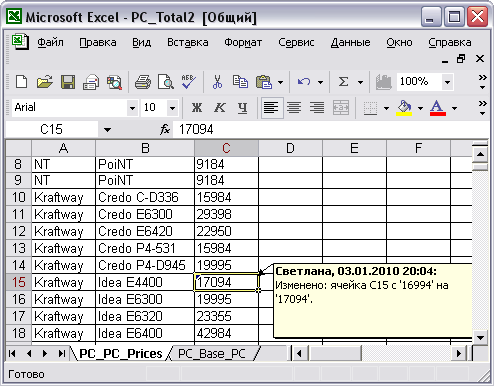Screen dimensions: 494x386
Task: Click the file search icon
Action: [x=114, y=82]
